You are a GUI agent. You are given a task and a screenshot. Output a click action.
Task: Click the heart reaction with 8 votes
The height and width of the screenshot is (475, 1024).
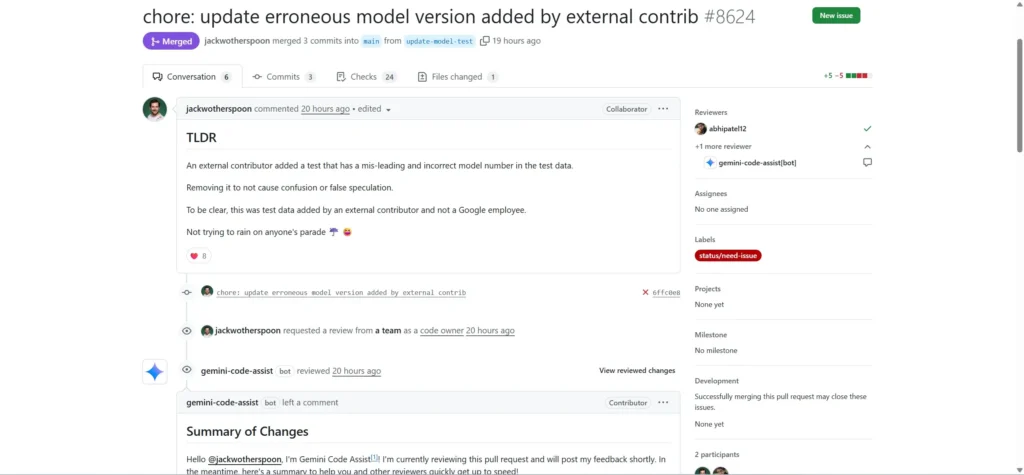coord(198,256)
